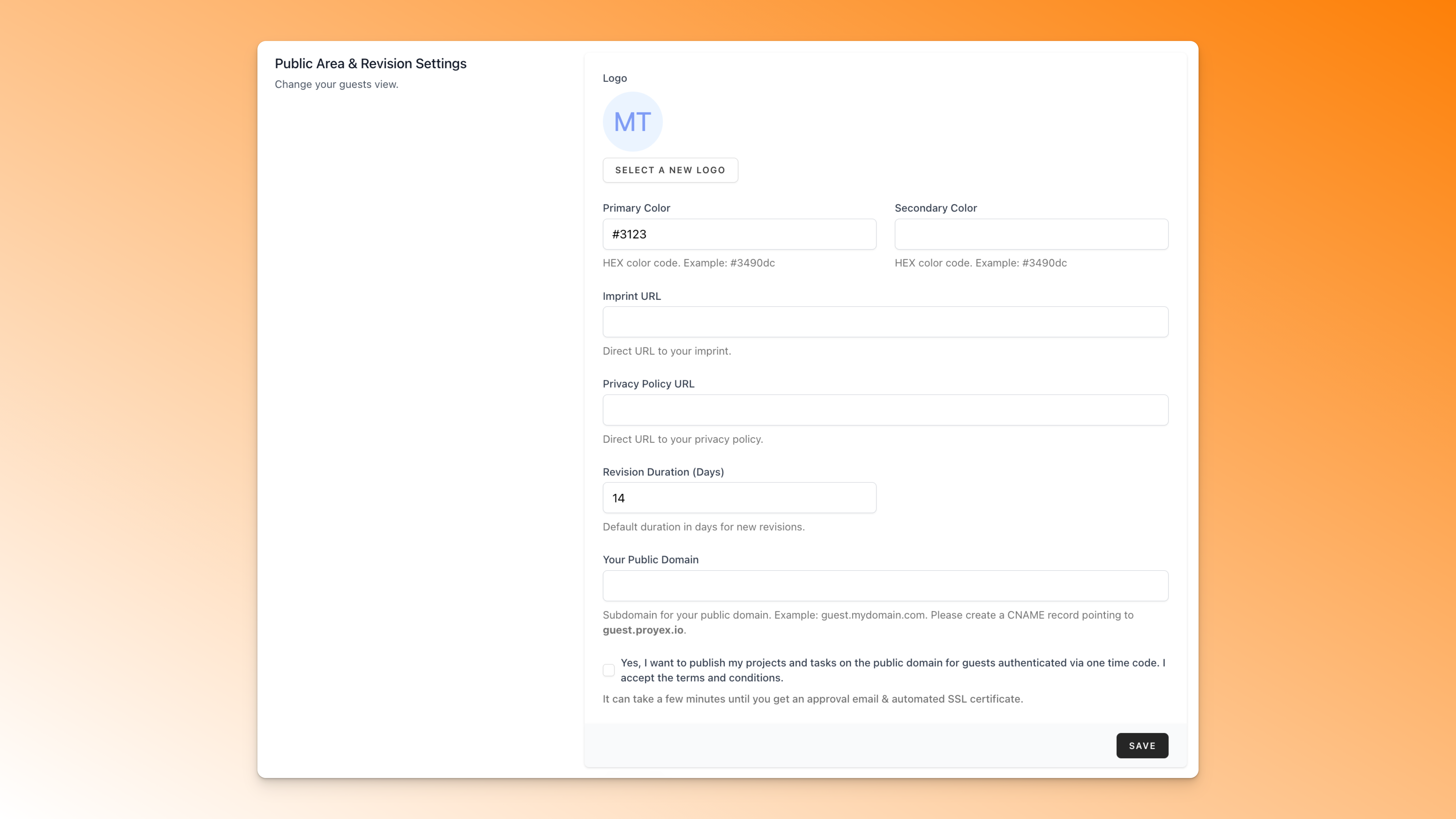Image resolution: width=1456 pixels, height=819 pixels.
Task: Click the "Privacy Policy URL" label
Action: [649, 384]
